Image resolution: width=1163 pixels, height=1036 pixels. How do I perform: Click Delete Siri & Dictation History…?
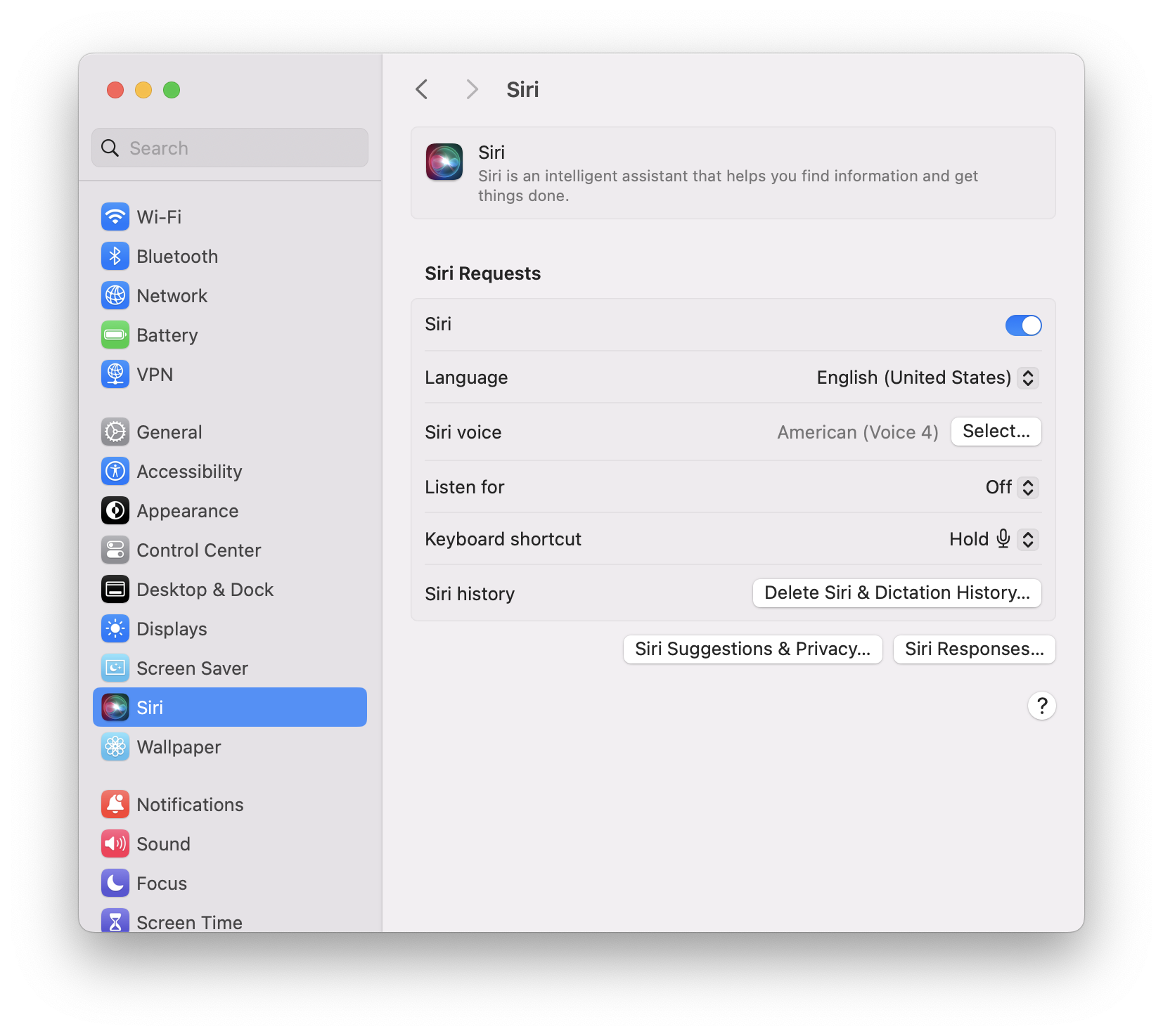[x=897, y=593]
